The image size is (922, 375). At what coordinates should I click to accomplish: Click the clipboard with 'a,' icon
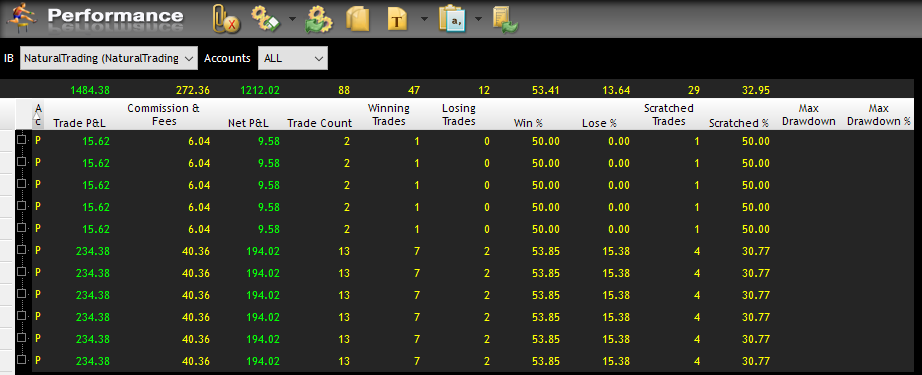point(452,19)
